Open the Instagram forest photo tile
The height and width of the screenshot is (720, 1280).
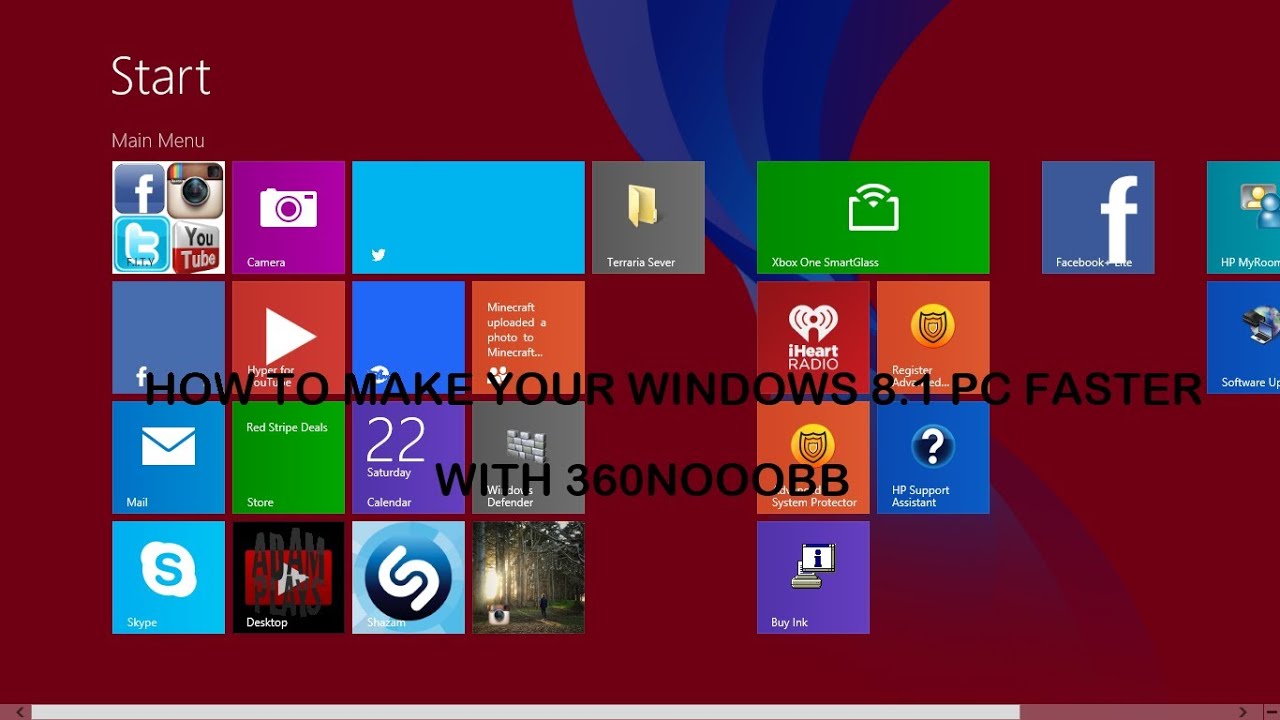pyautogui.click(x=528, y=577)
